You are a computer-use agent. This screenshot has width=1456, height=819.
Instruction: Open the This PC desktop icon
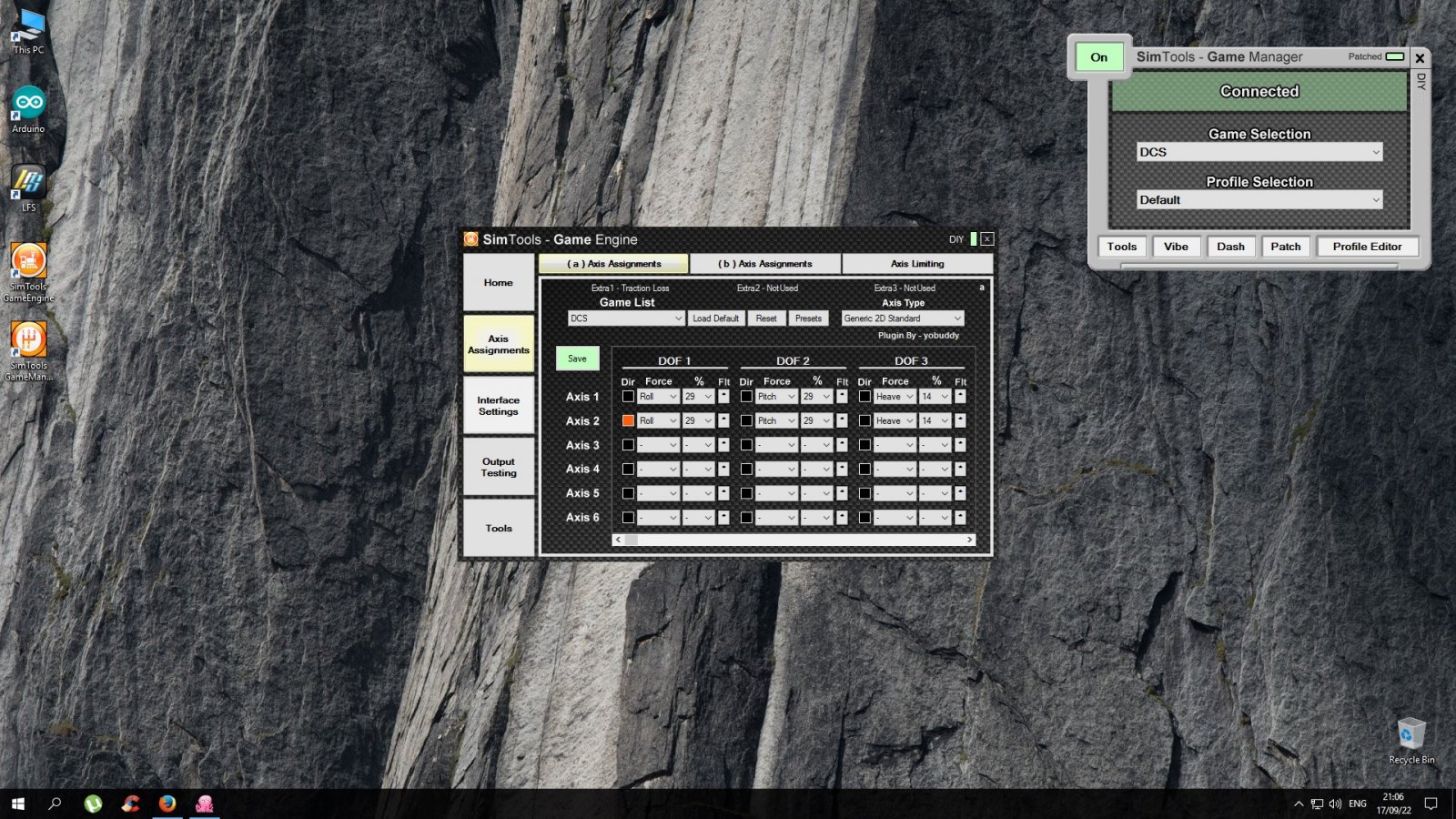coord(28,32)
